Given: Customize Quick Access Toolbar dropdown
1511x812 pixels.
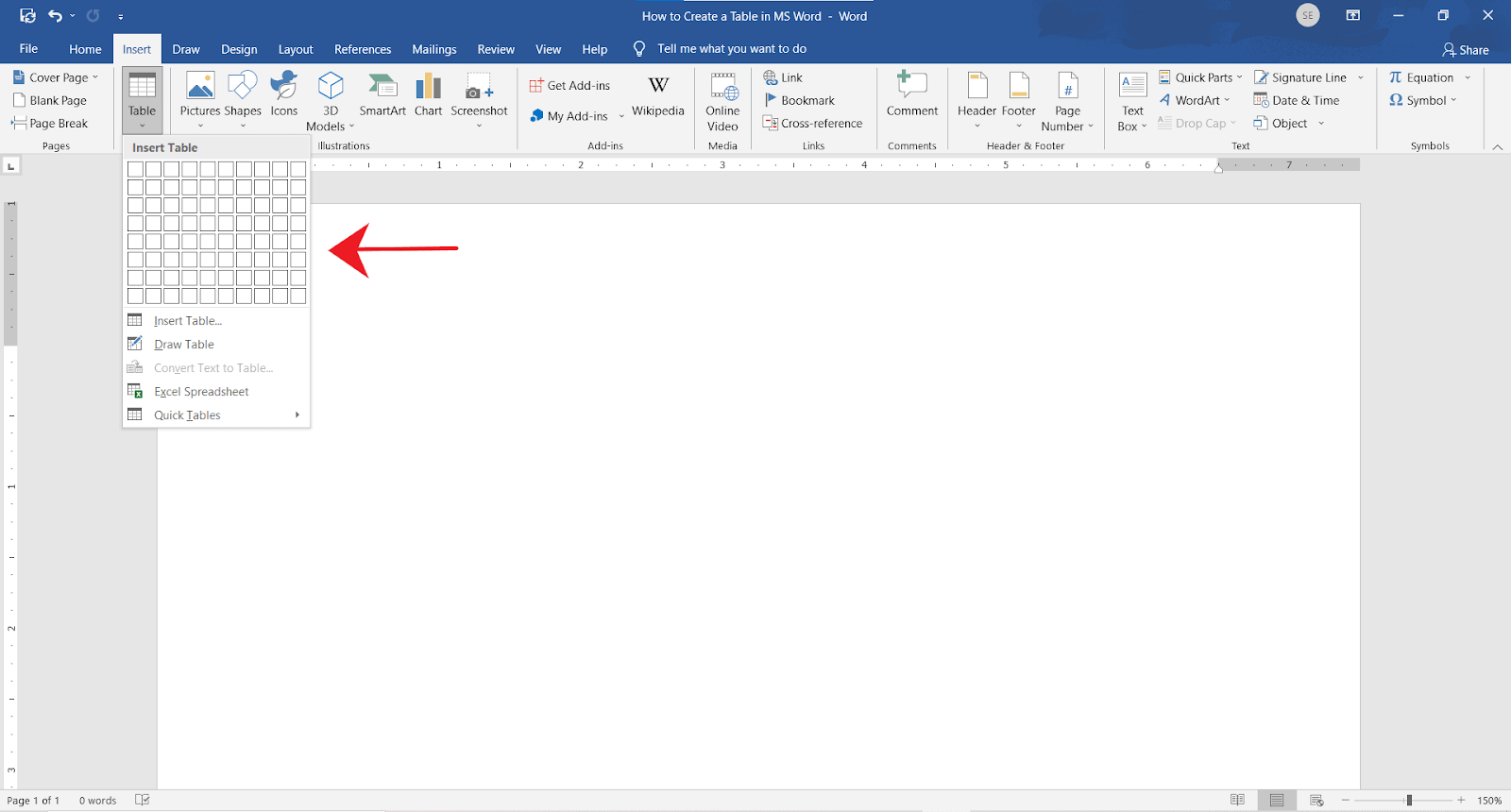Looking at the screenshot, I should (x=120, y=16).
